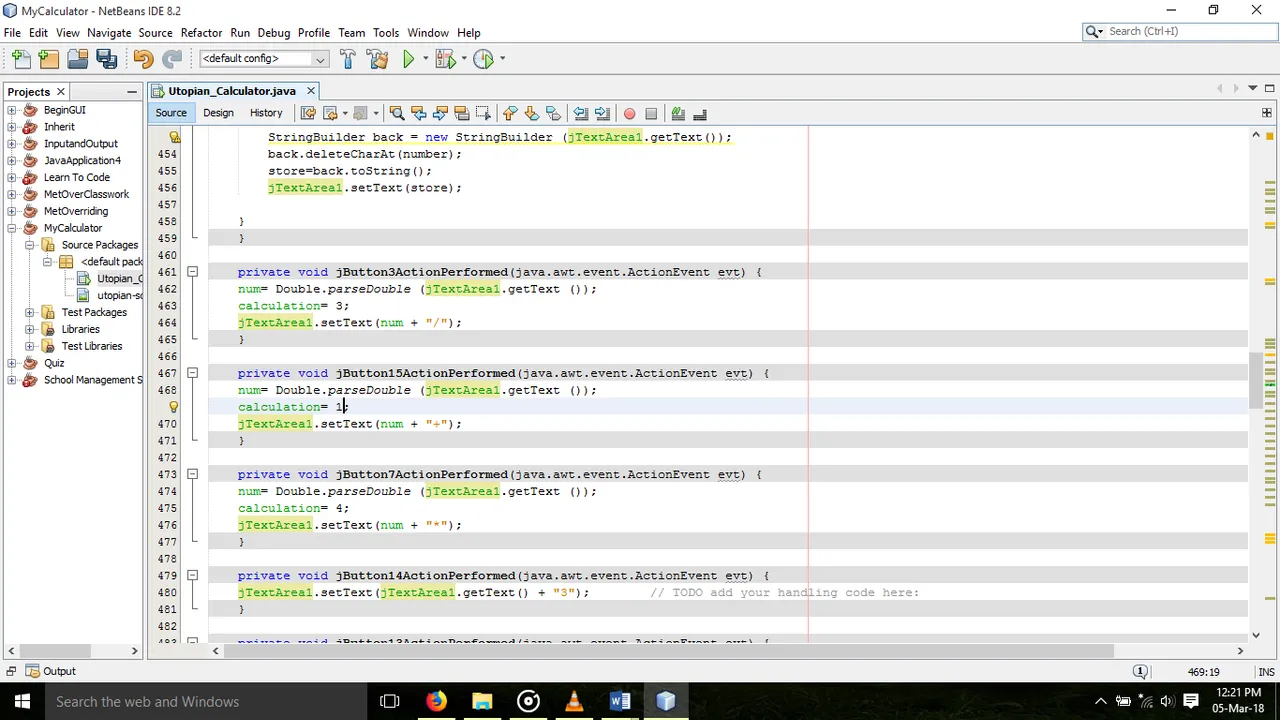Open the Source menu
The width and height of the screenshot is (1280, 720).
(155, 32)
